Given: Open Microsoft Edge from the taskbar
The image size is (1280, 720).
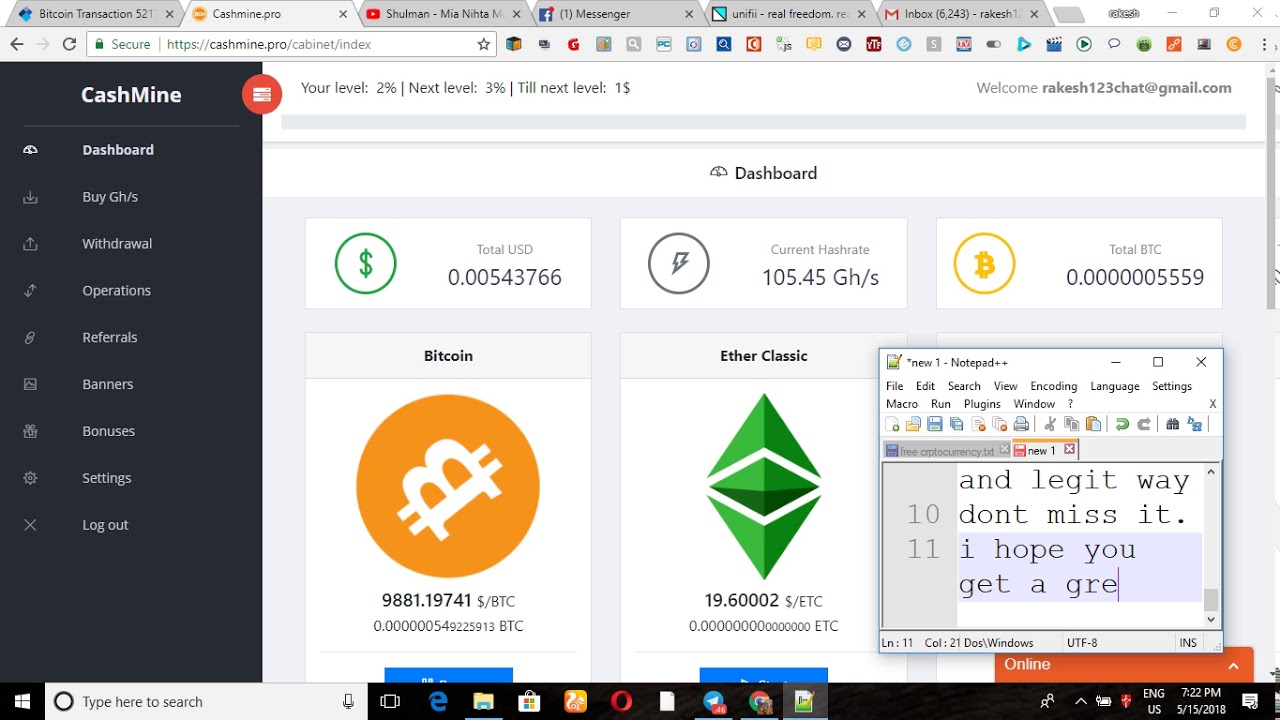Looking at the screenshot, I should pyautogui.click(x=438, y=701).
